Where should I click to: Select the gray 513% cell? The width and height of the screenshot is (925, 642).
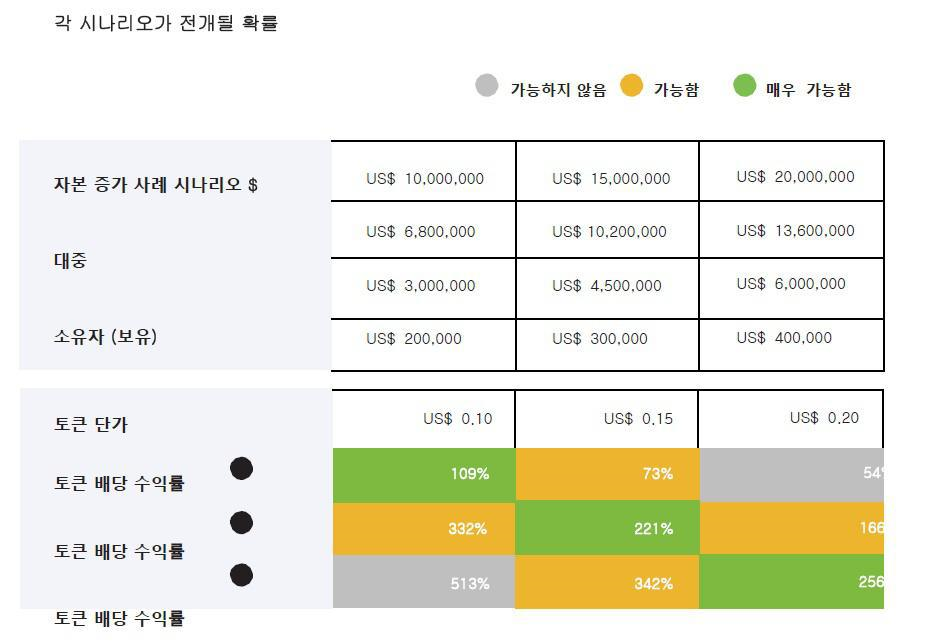click(x=424, y=581)
